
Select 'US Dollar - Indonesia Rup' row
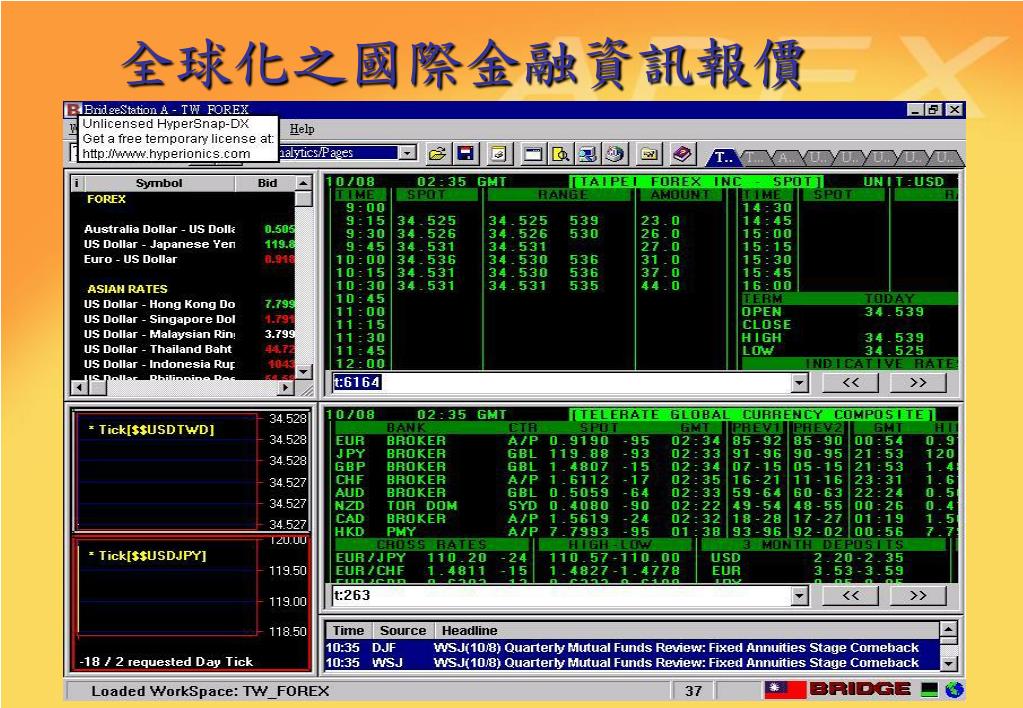coord(183,364)
